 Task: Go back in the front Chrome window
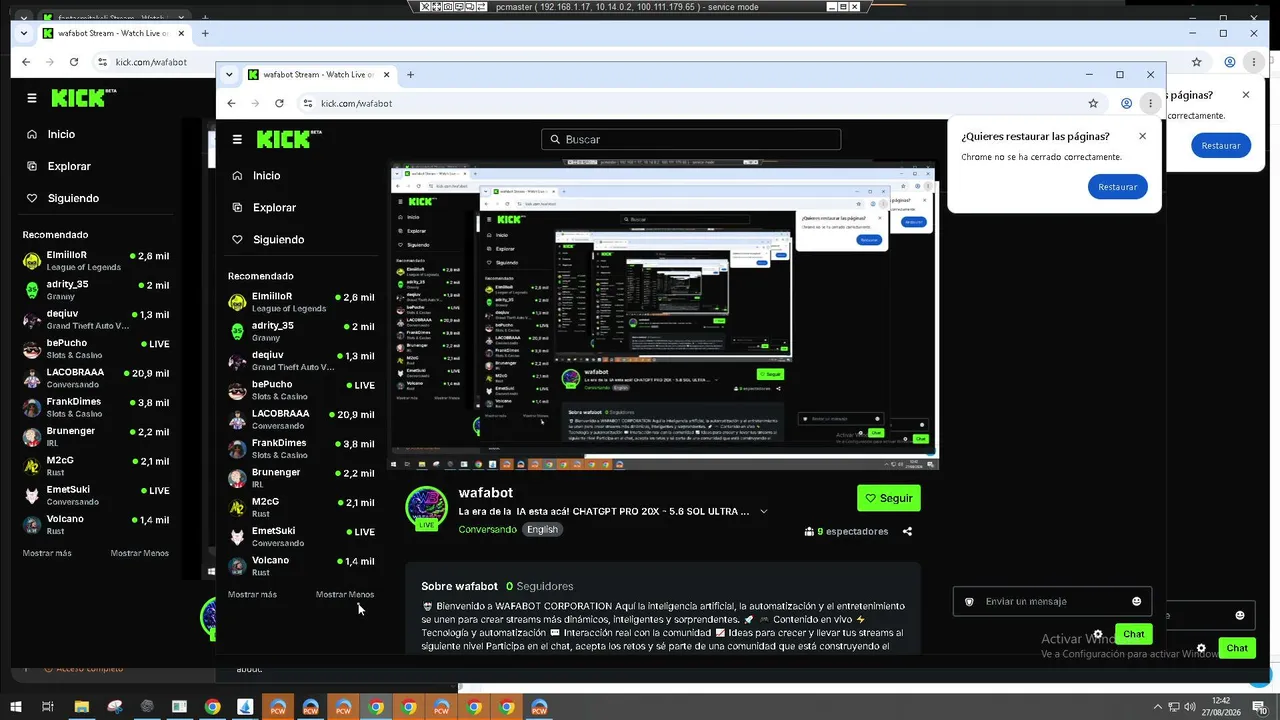231,103
